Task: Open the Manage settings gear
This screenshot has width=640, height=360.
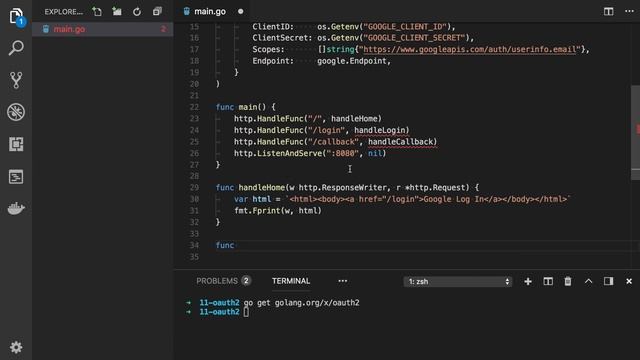Action: point(16,347)
